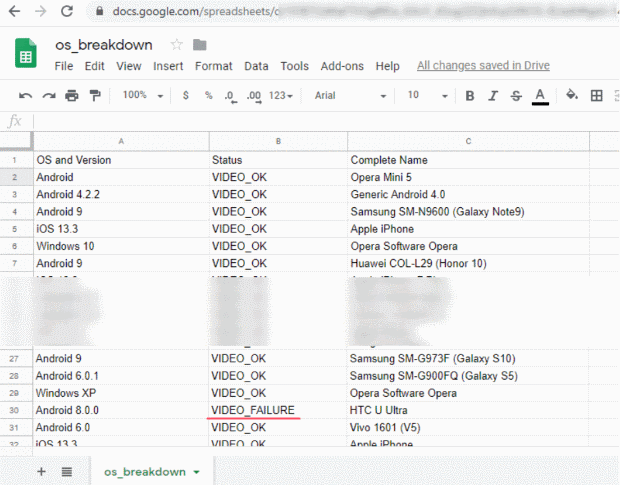Open the Arial font dropdown
Screen dimensions: 620x485
pos(350,96)
